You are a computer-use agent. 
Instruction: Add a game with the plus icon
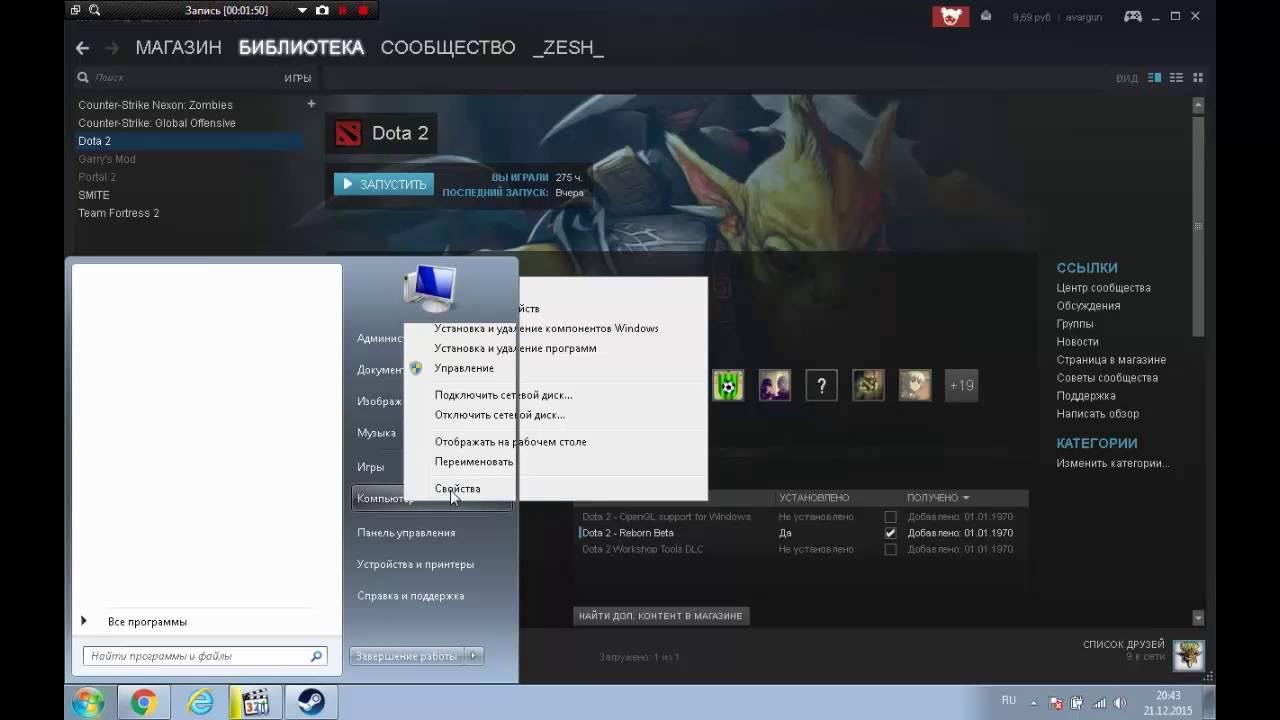click(311, 104)
